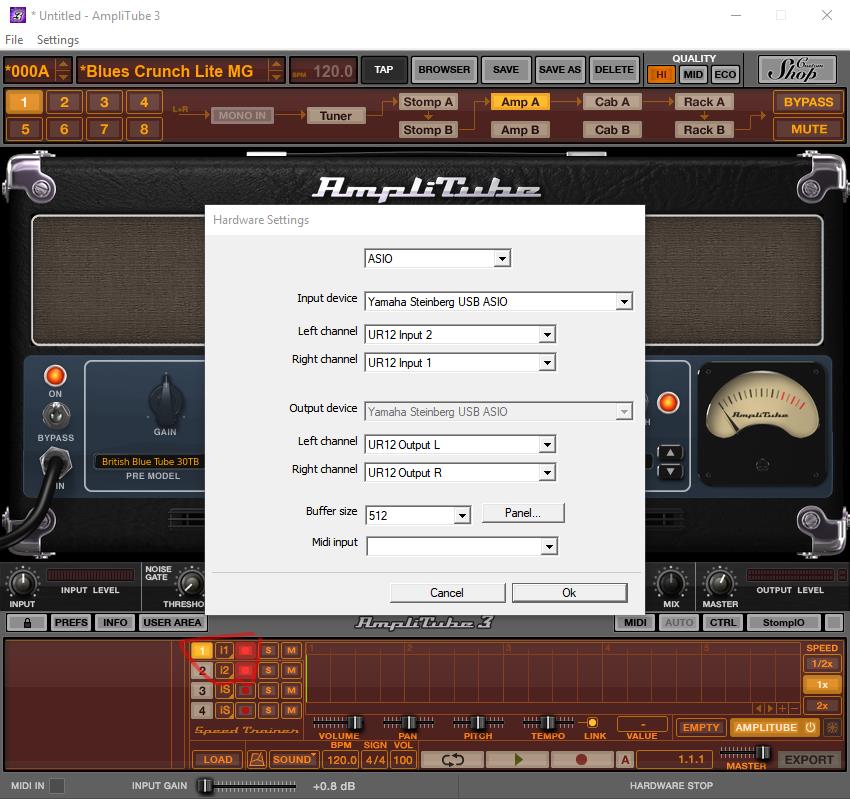Open the Custom Shop logo button
This screenshot has width=850, height=799.
click(796, 69)
